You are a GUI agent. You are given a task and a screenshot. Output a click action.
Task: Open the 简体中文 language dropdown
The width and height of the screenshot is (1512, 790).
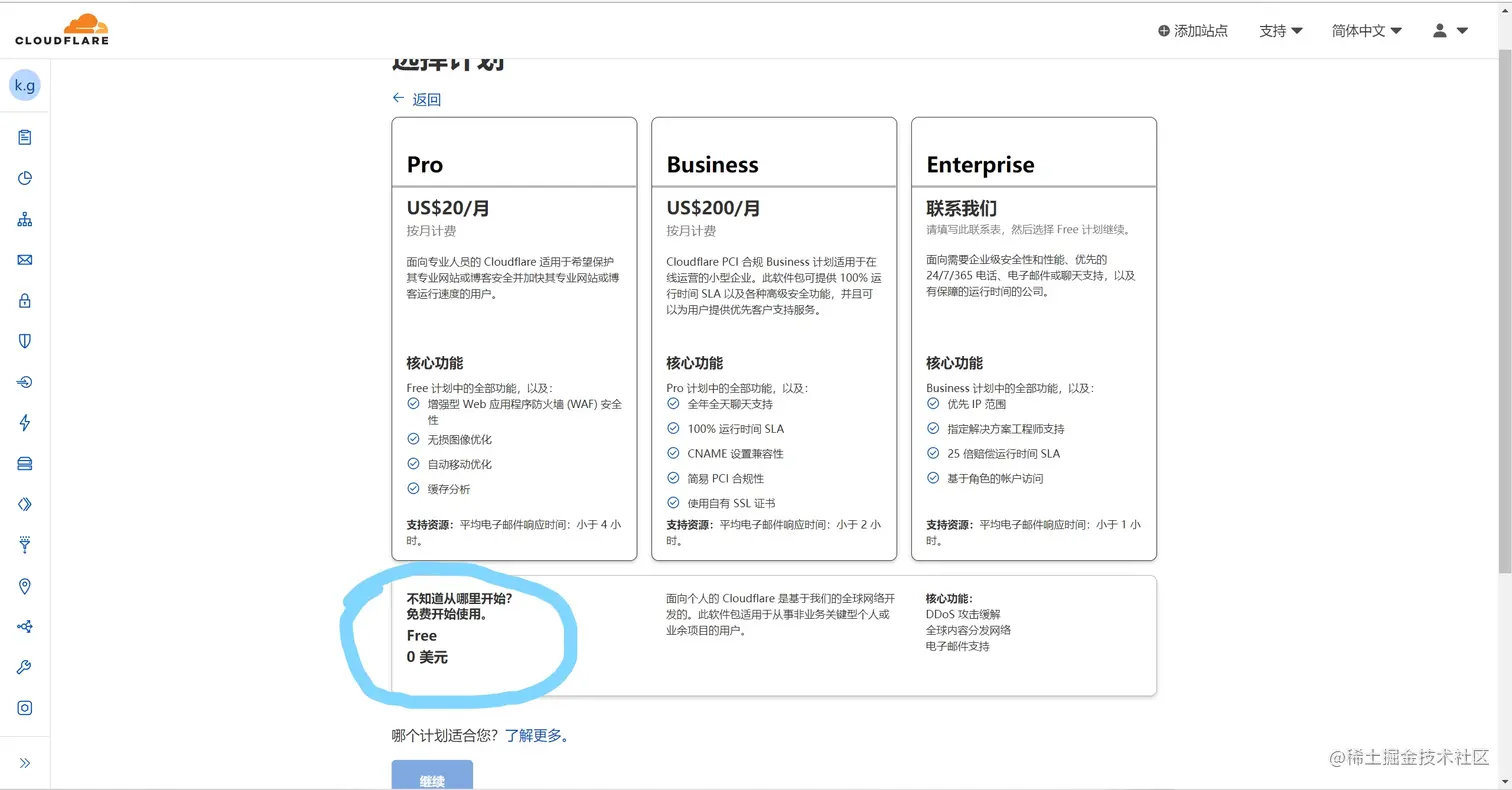1367,31
